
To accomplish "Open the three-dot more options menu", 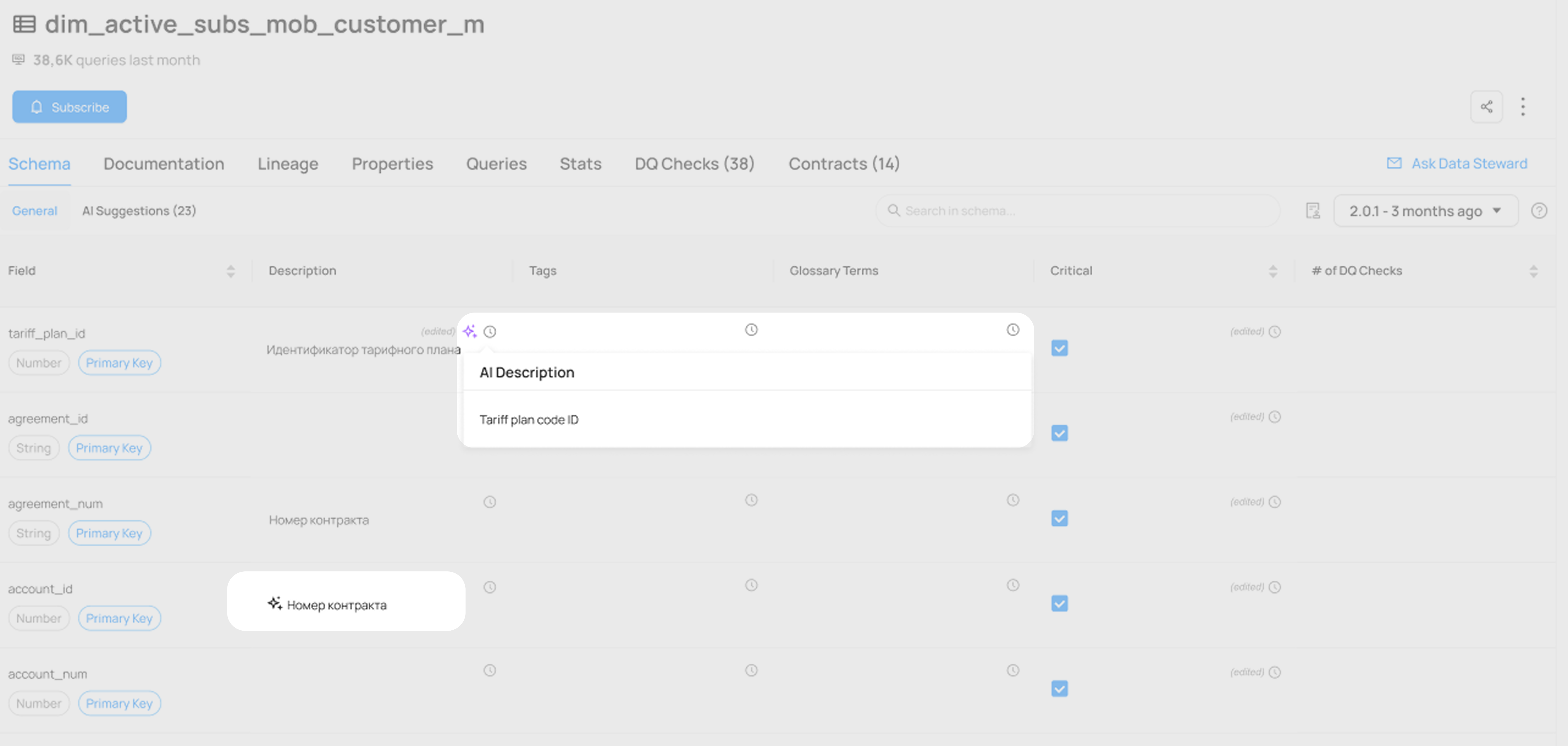I will coord(1523,107).
